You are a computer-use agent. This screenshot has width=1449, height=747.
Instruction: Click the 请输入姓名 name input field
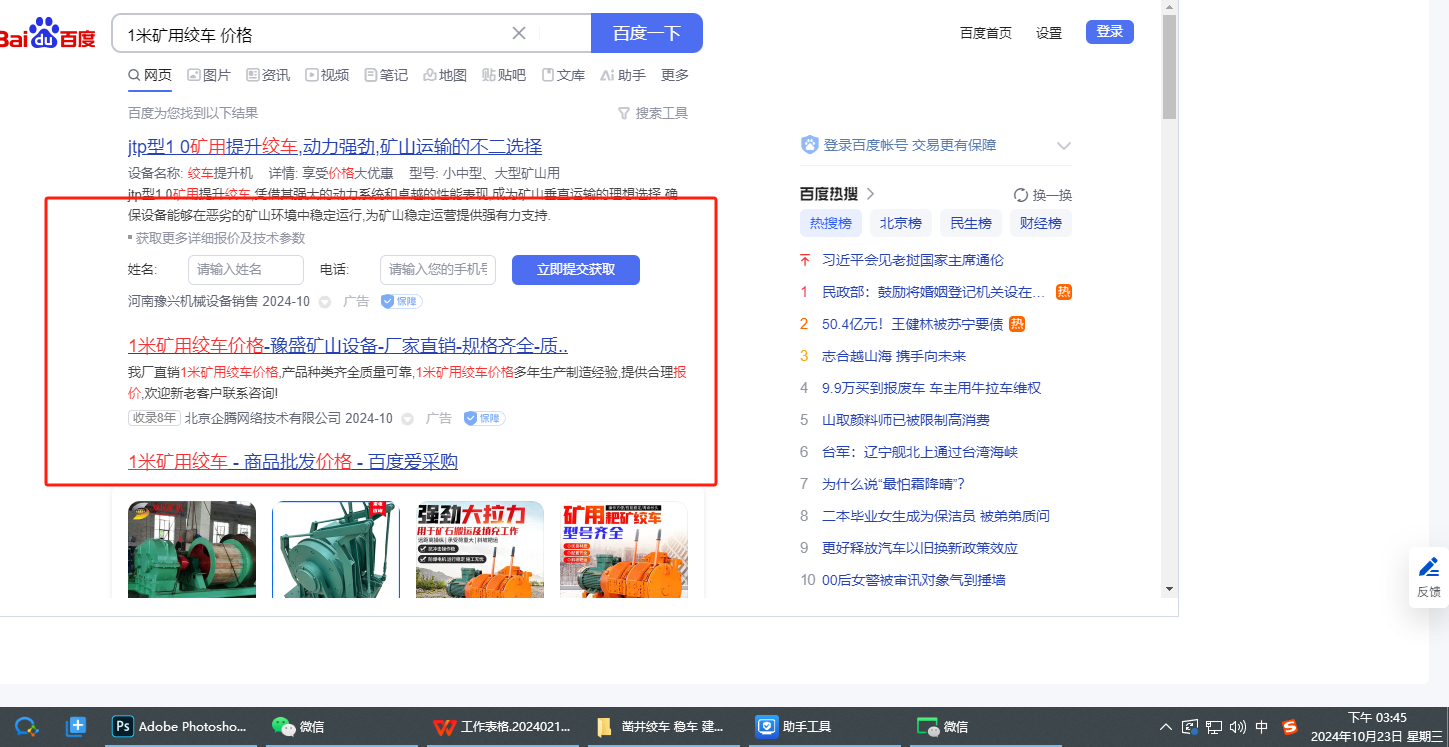pyautogui.click(x=245, y=270)
